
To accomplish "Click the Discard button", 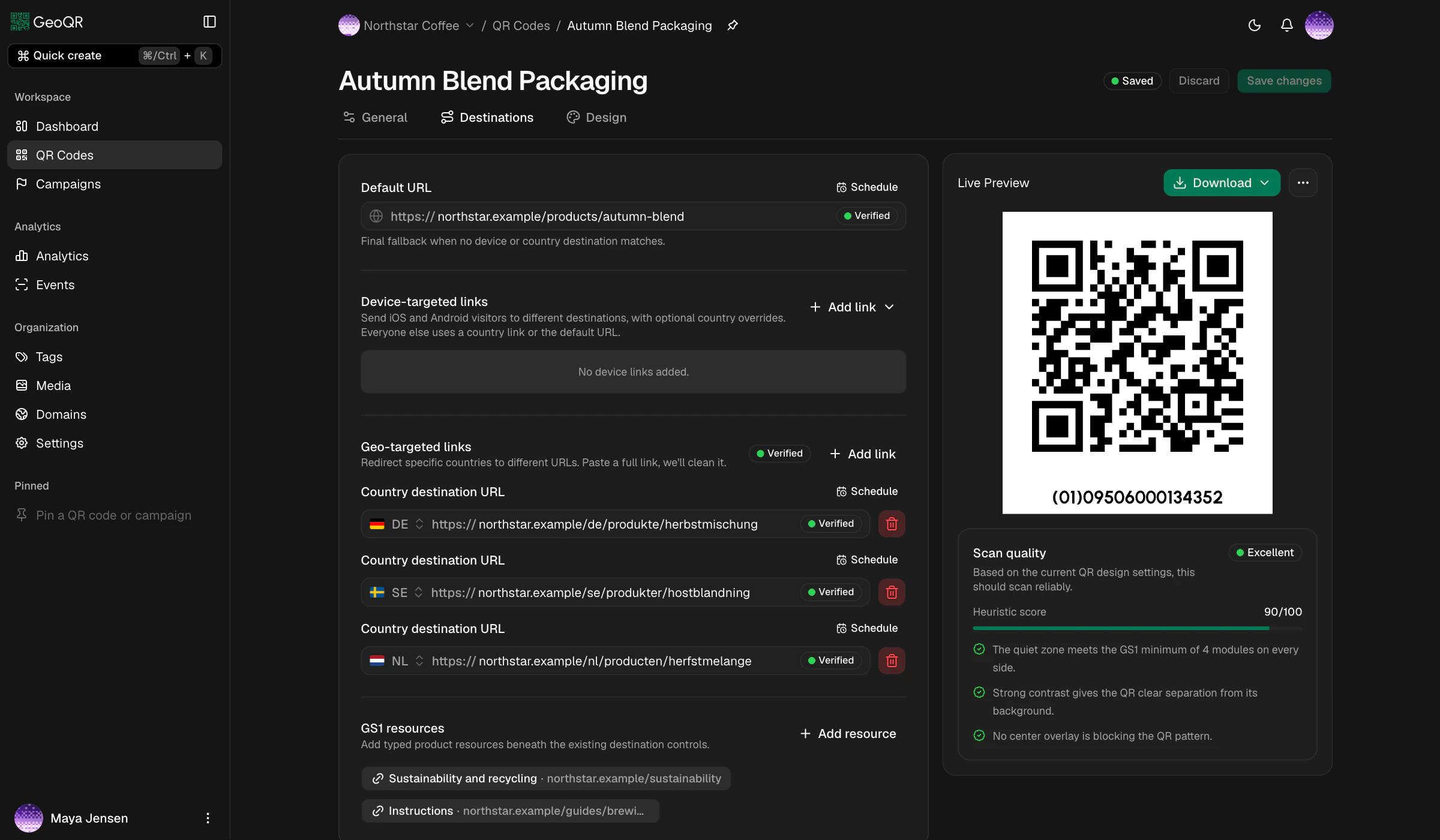I will (x=1199, y=81).
